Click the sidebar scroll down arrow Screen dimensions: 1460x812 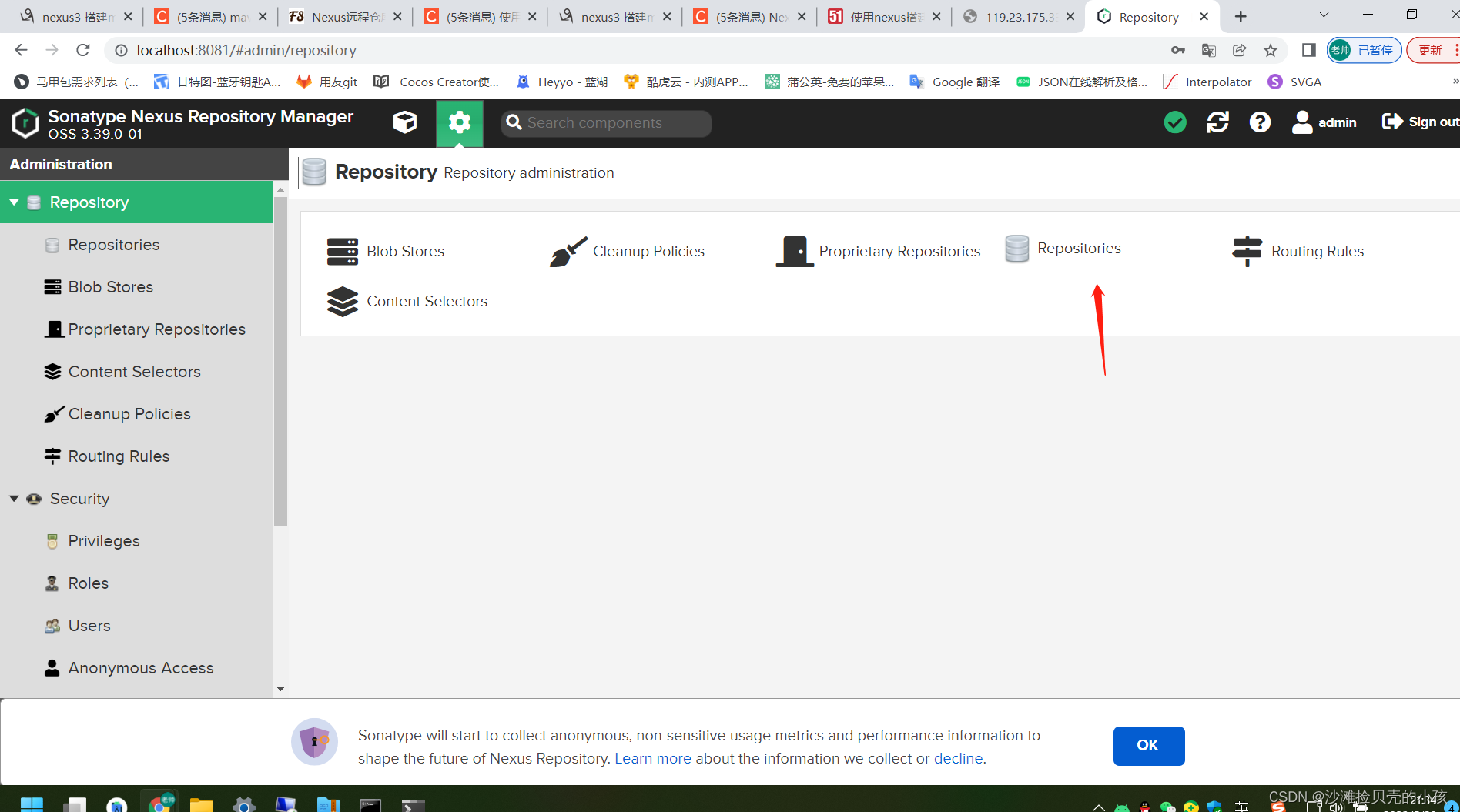click(x=280, y=690)
